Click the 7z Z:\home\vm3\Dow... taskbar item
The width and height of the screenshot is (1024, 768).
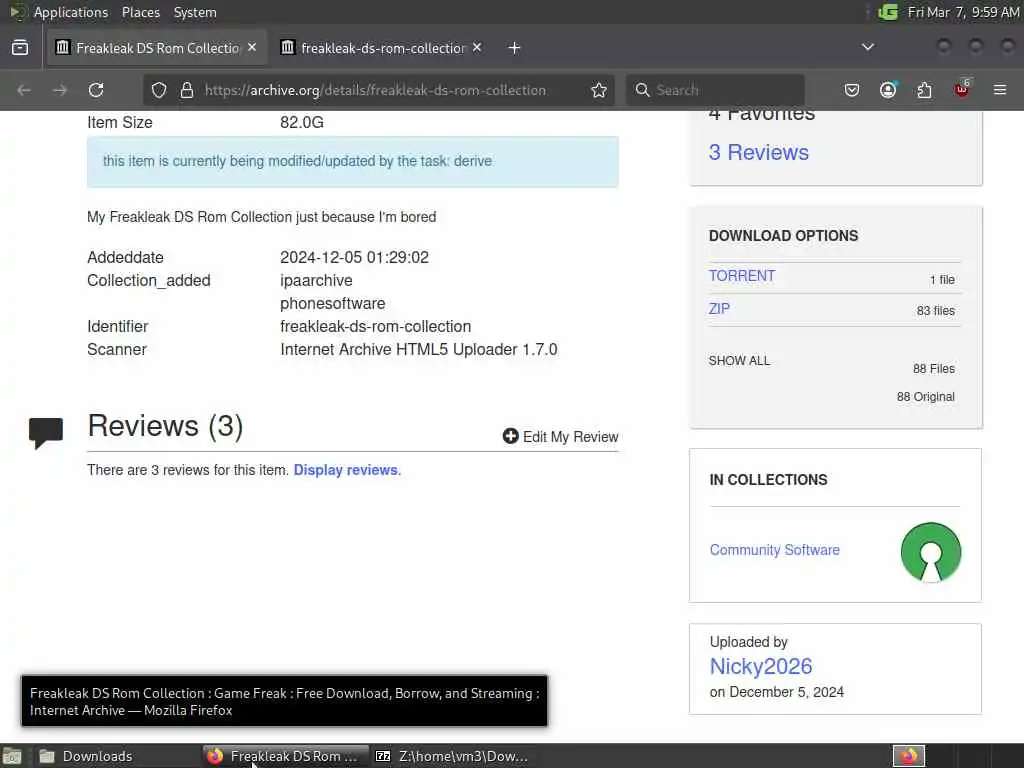[452, 756]
